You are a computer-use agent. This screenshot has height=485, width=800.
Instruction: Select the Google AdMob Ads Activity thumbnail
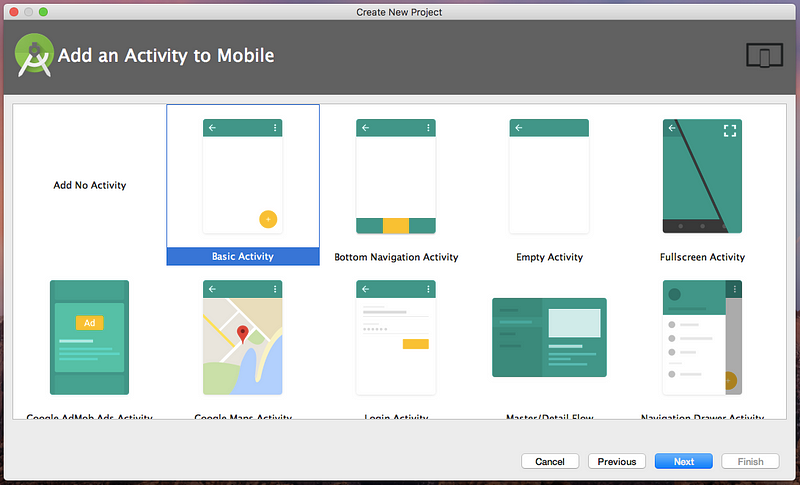pos(89,337)
